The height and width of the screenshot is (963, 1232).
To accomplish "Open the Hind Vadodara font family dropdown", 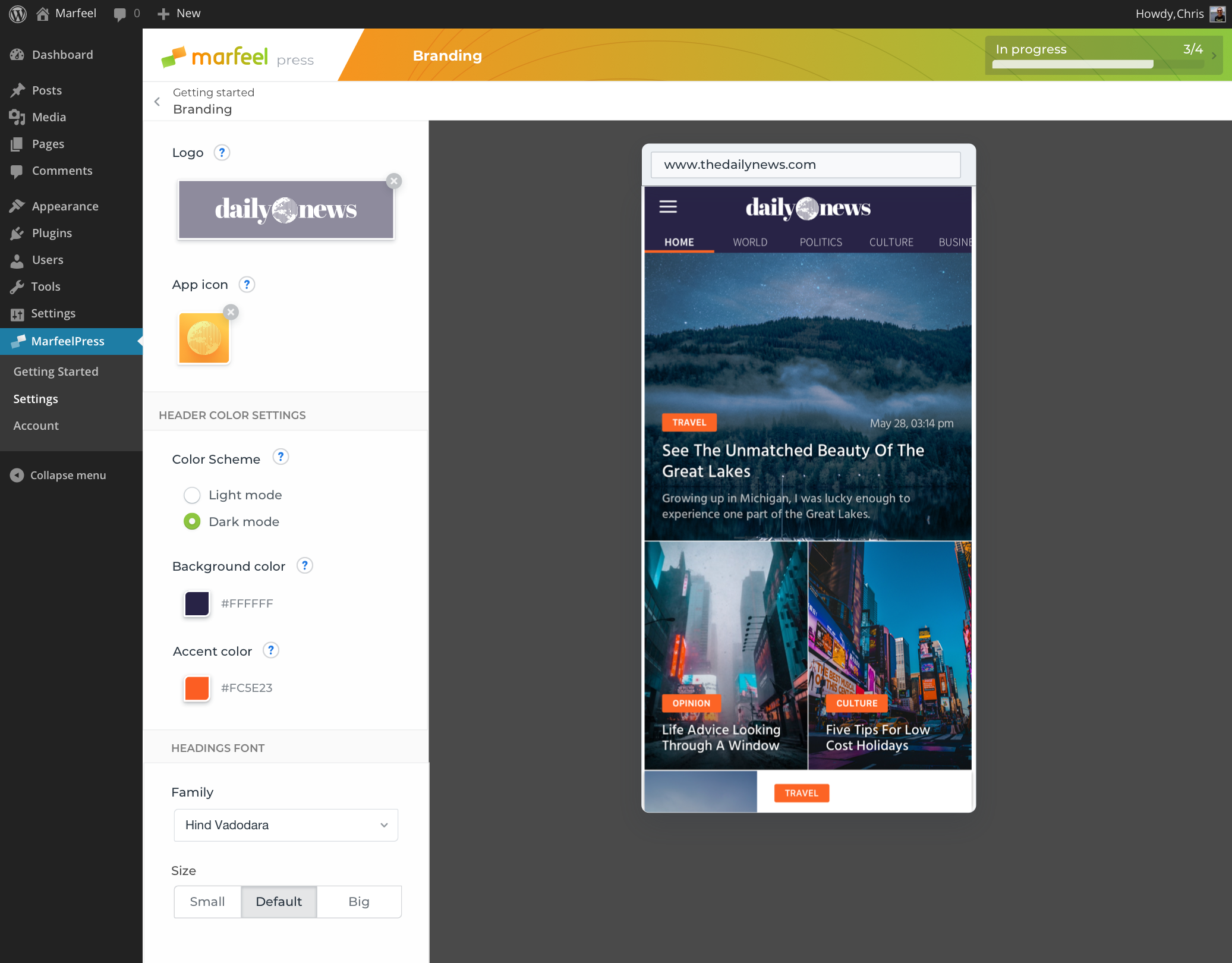I will tap(286, 825).
